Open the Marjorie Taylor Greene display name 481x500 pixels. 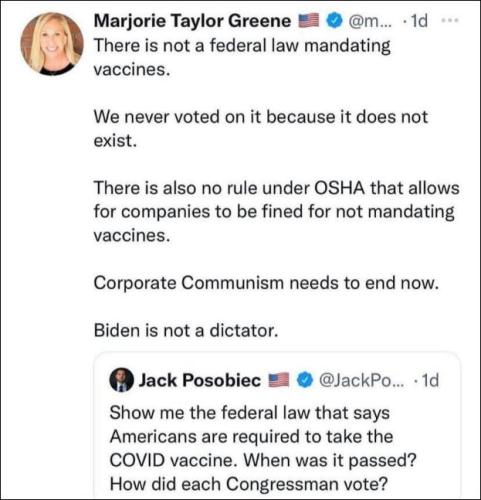tap(192, 21)
